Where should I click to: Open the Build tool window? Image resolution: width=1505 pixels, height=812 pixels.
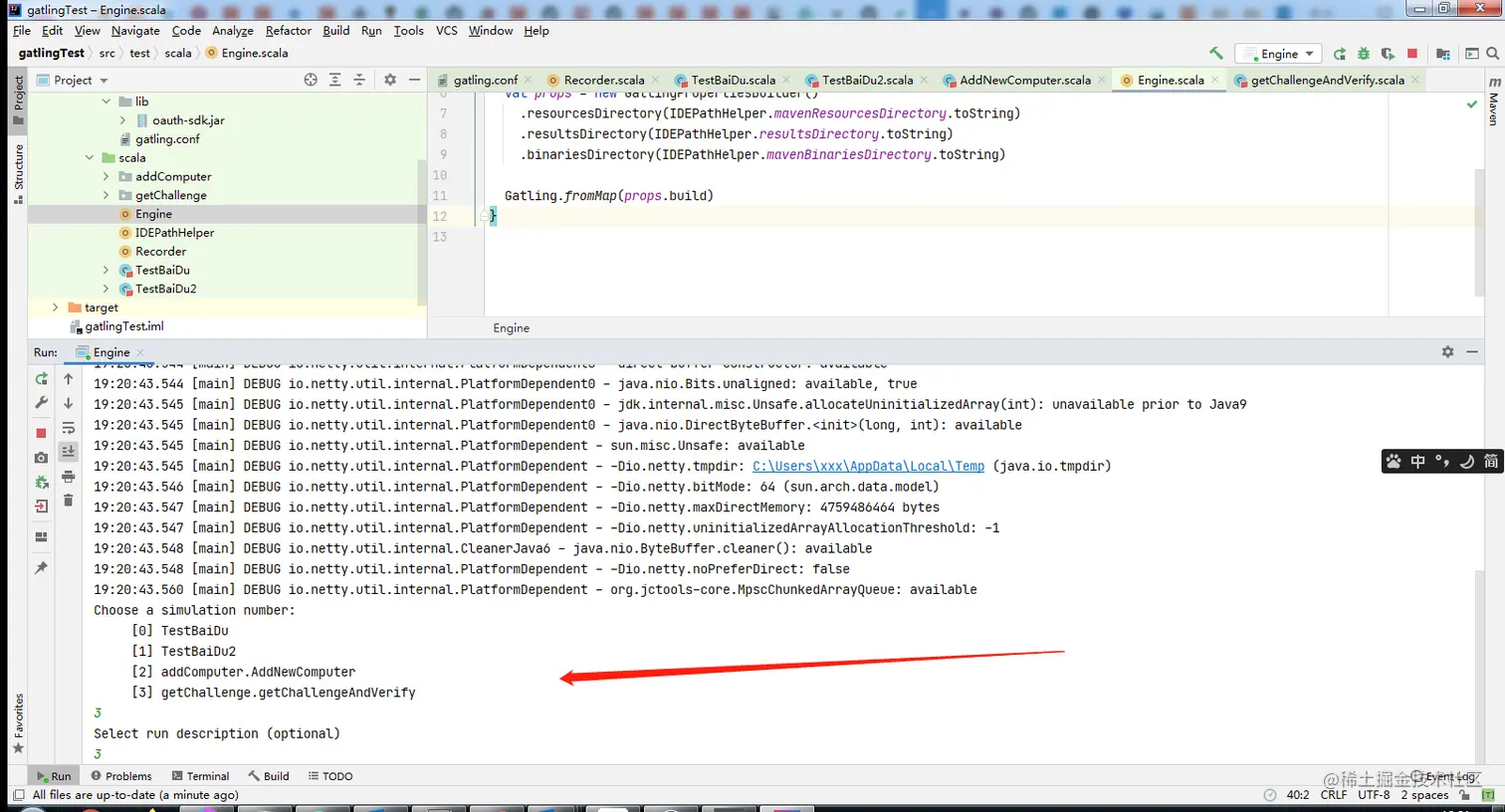point(269,776)
